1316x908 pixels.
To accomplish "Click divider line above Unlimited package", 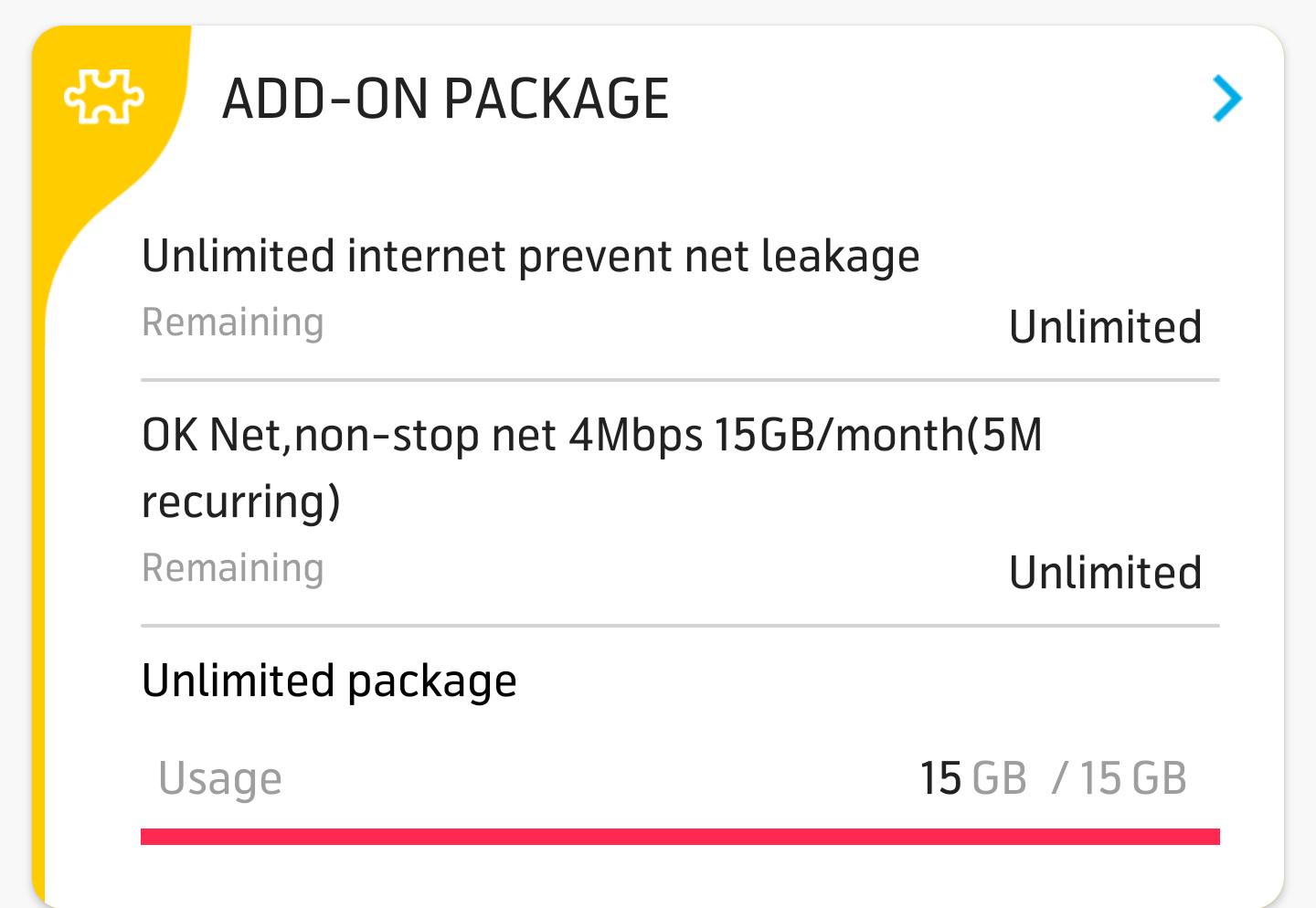I will pyautogui.click(x=680, y=626).
